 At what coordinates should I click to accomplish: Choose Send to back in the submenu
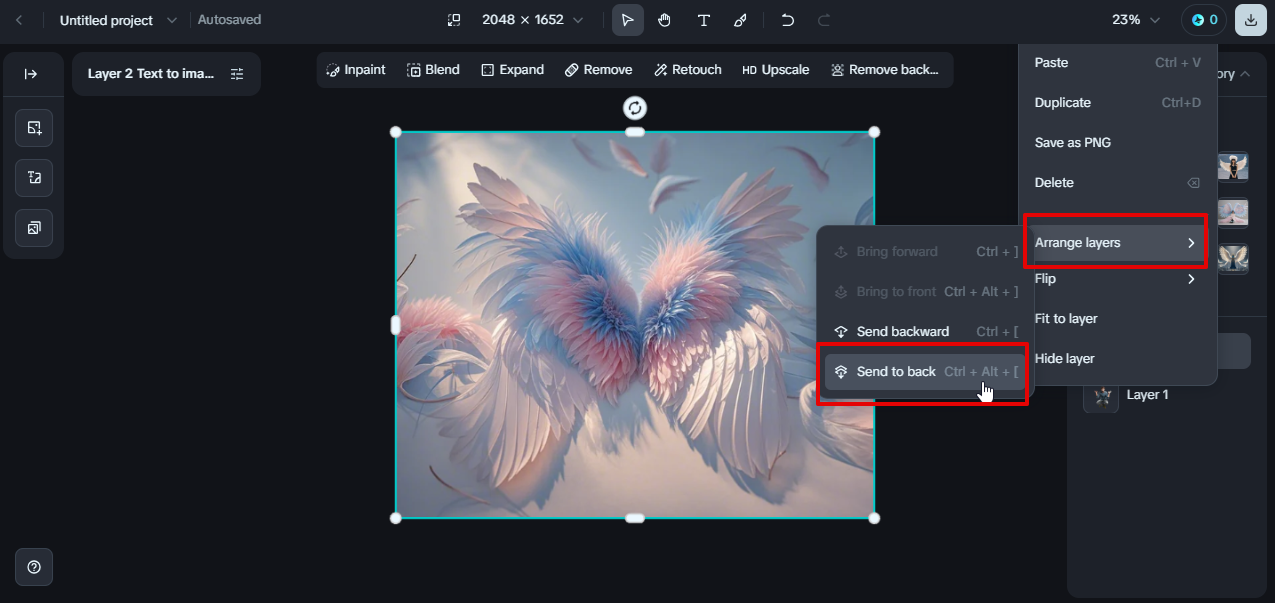[x=925, y=372]
